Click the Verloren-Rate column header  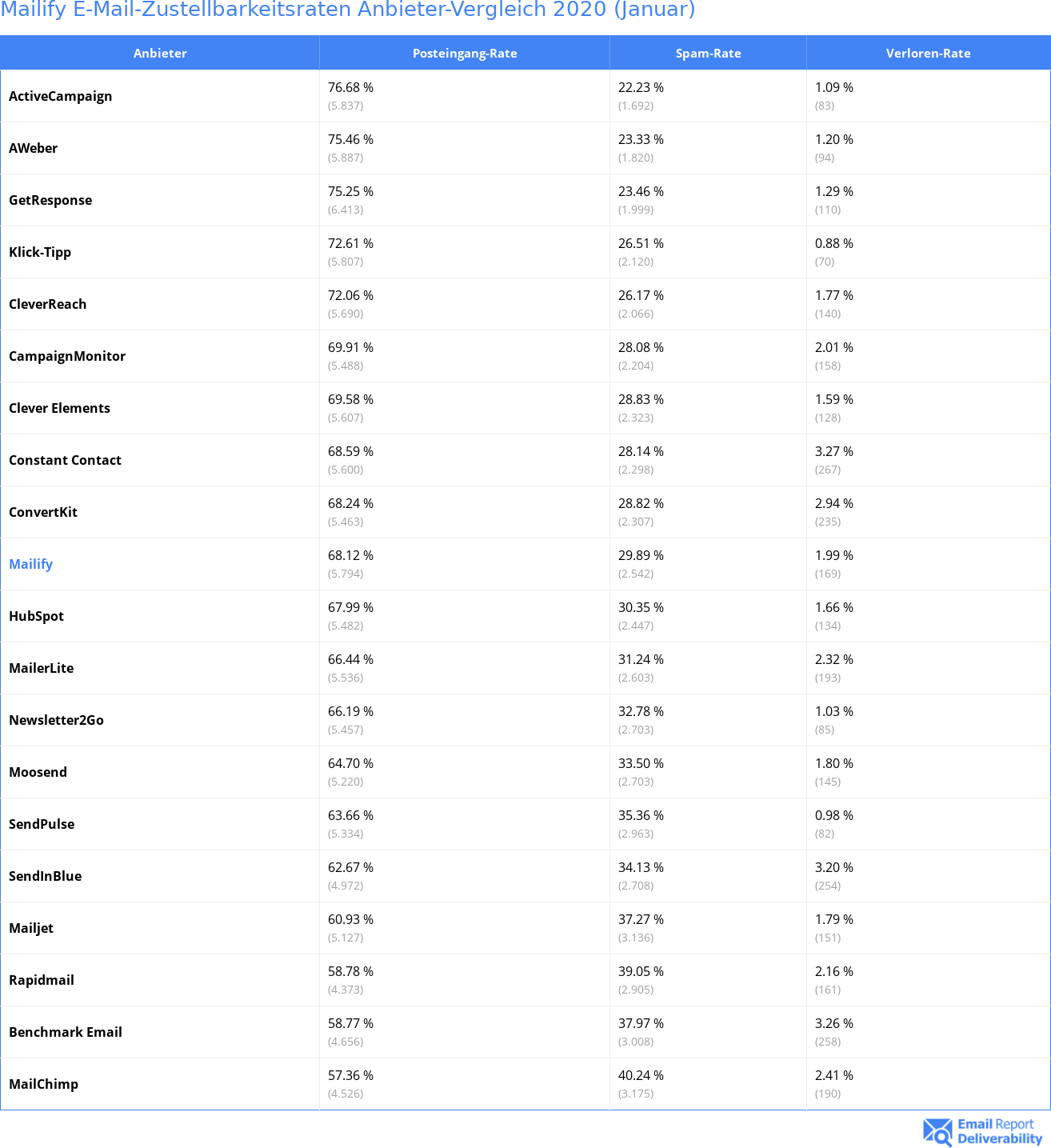tap(928, 53)
